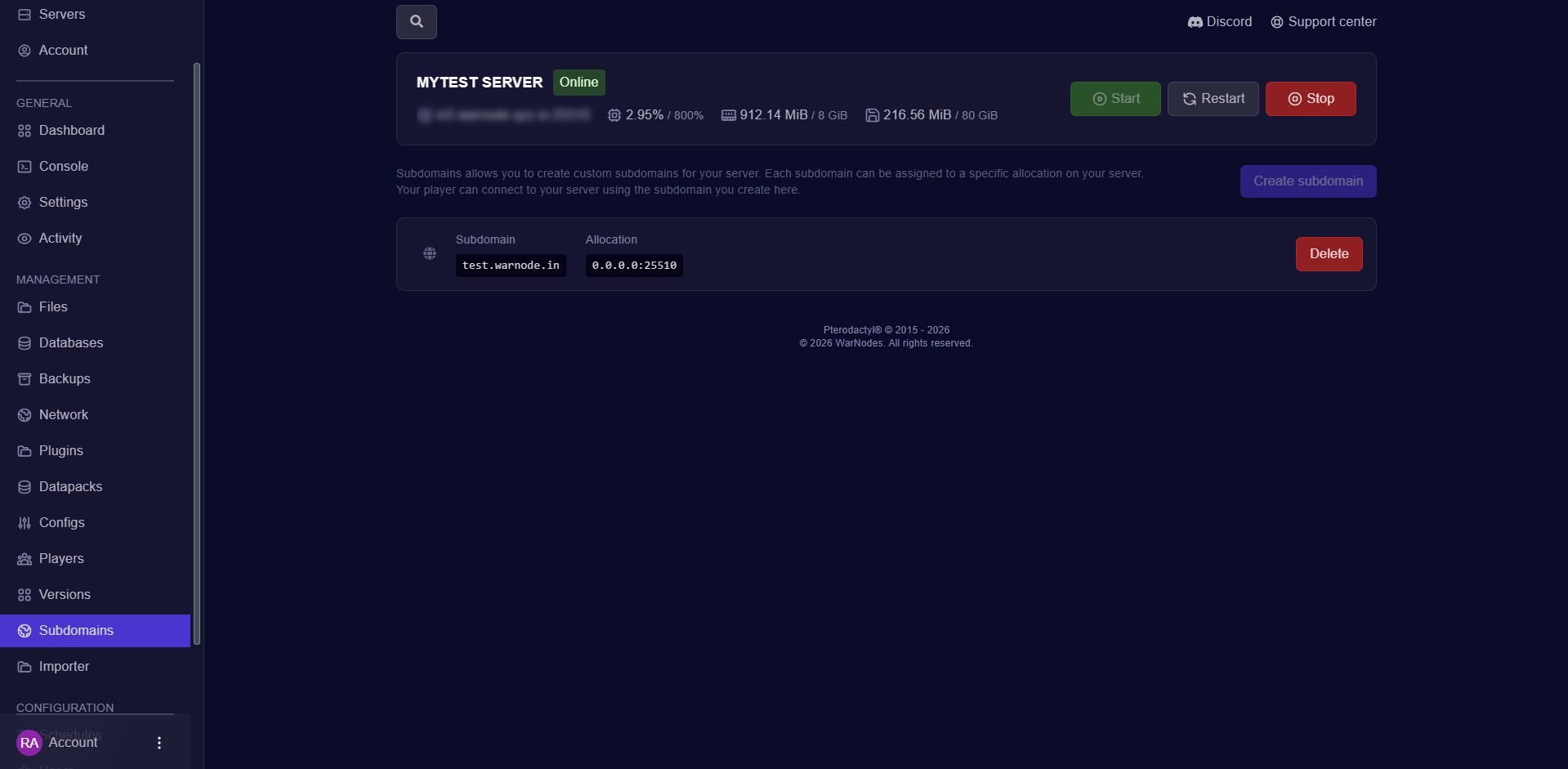Open the Backups page
1568x769 pixels.
click(95, 379)
